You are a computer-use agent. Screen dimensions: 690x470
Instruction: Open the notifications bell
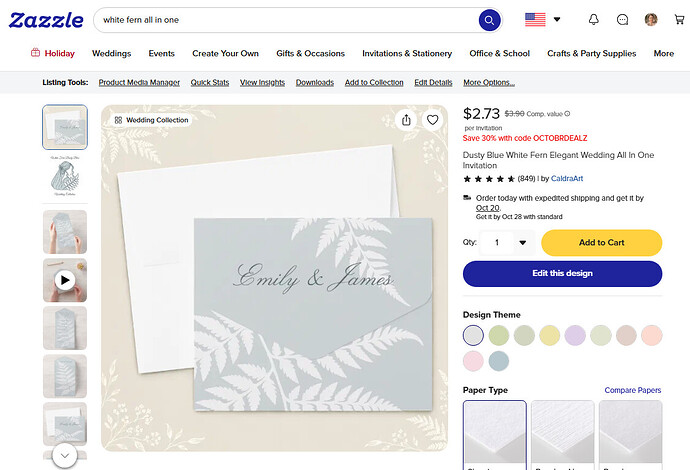tap(594, 19)
